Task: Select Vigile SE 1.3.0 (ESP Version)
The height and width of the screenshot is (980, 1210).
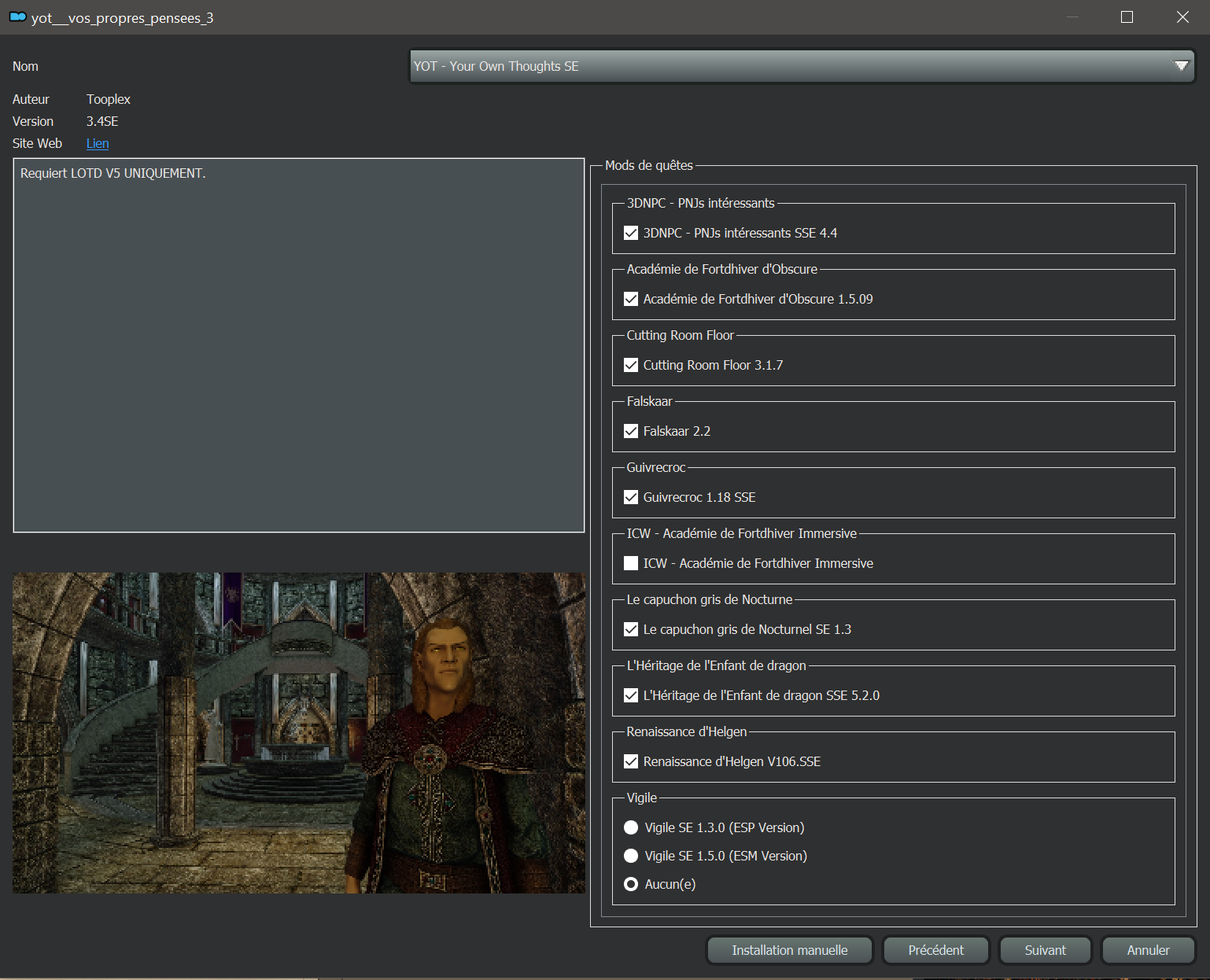Action: coord(630,827)
